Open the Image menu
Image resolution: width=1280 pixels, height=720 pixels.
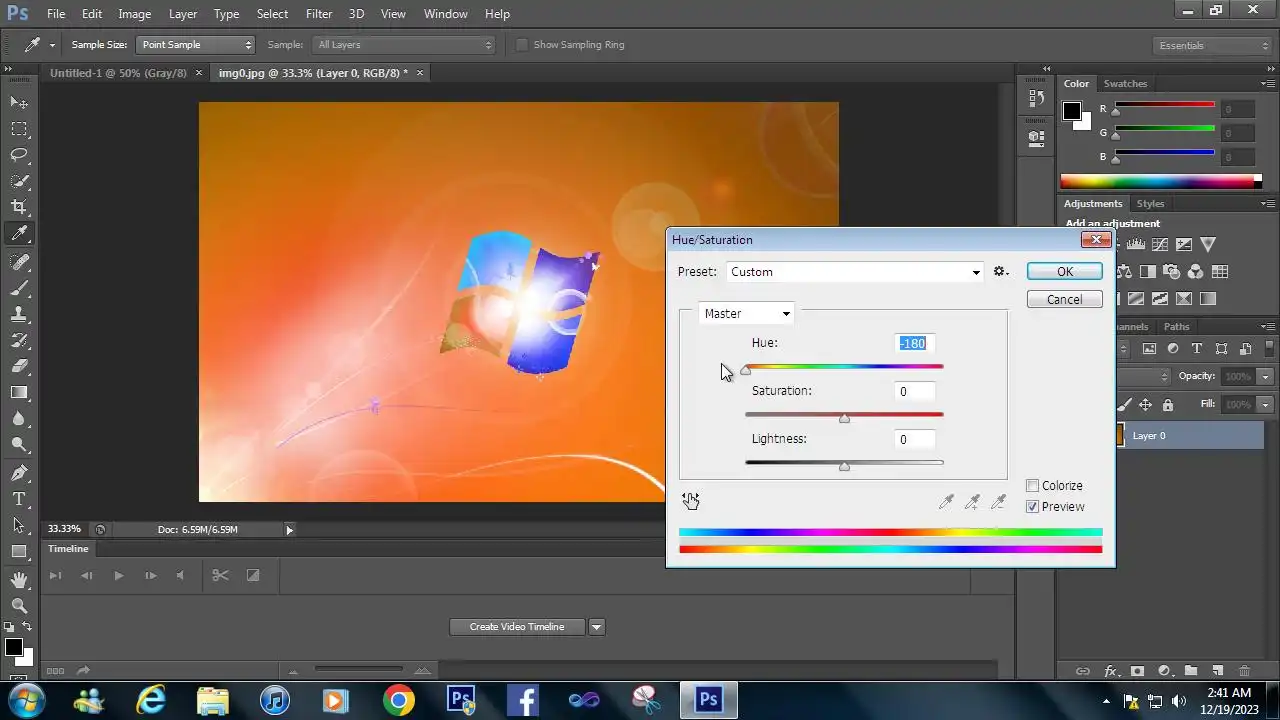tap(135, 14)
